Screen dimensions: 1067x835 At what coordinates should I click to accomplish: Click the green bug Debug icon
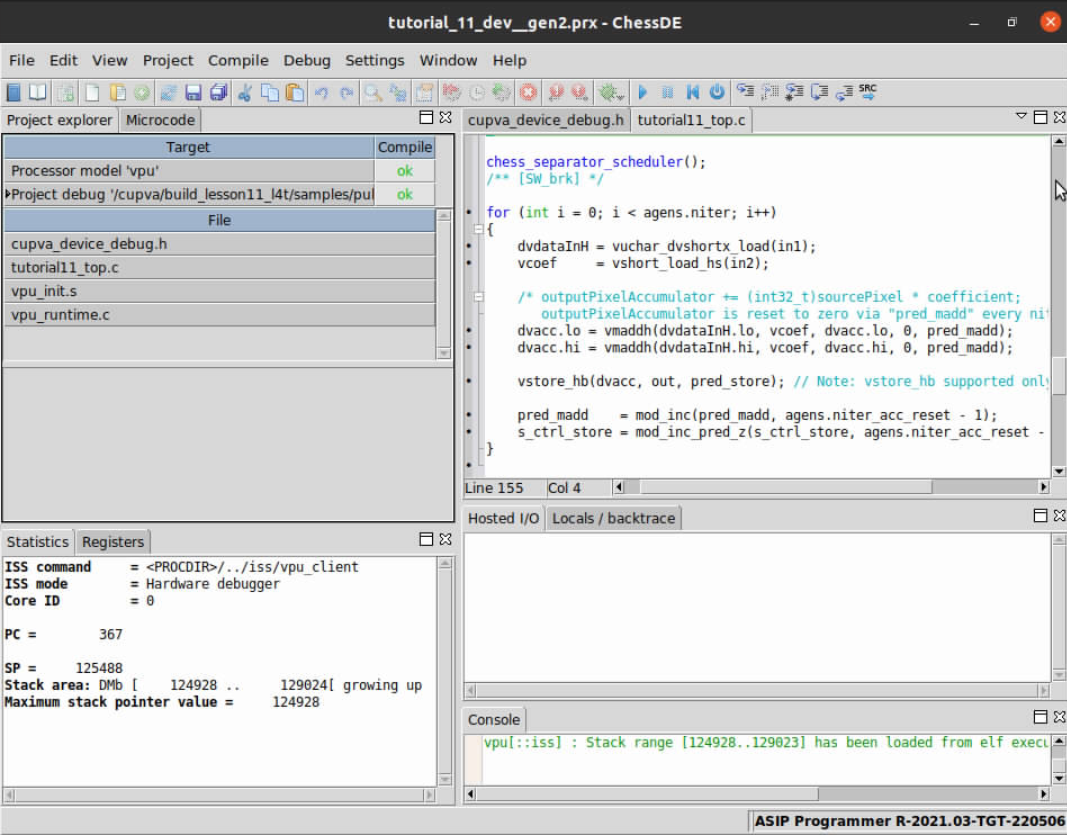click(607, 93)
